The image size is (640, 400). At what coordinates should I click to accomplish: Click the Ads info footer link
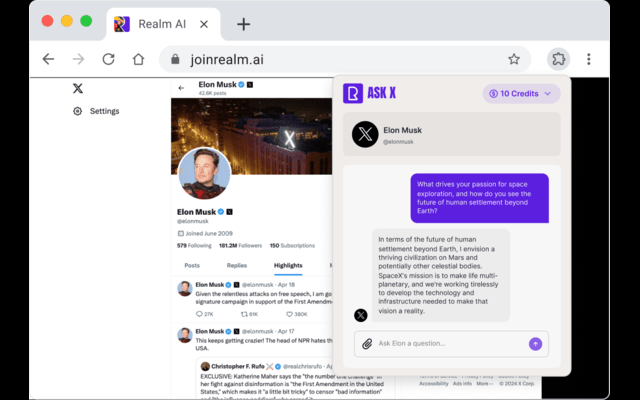tap(462, 384)
